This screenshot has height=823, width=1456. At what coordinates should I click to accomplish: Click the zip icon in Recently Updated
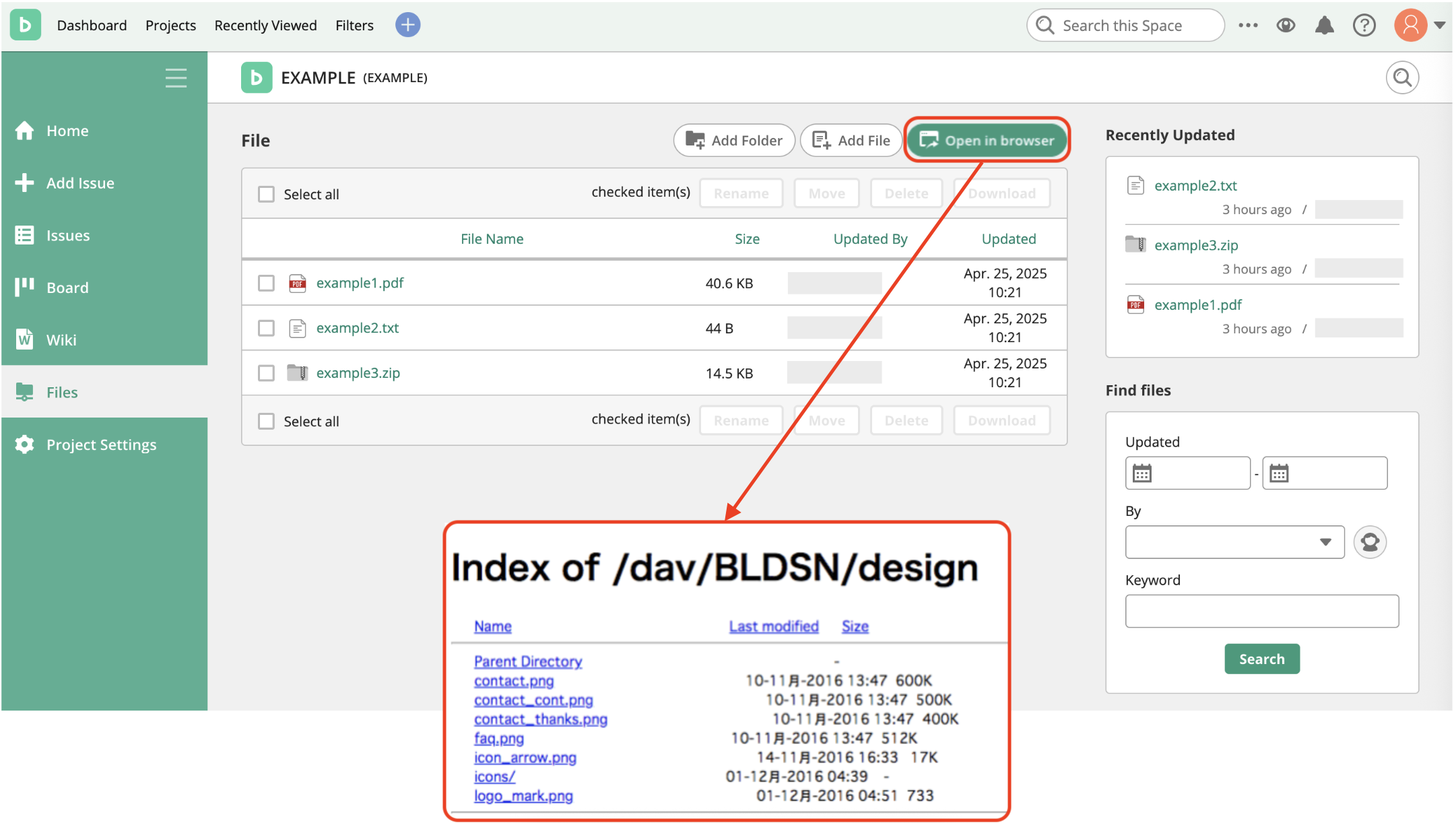tap(1135, 244)
